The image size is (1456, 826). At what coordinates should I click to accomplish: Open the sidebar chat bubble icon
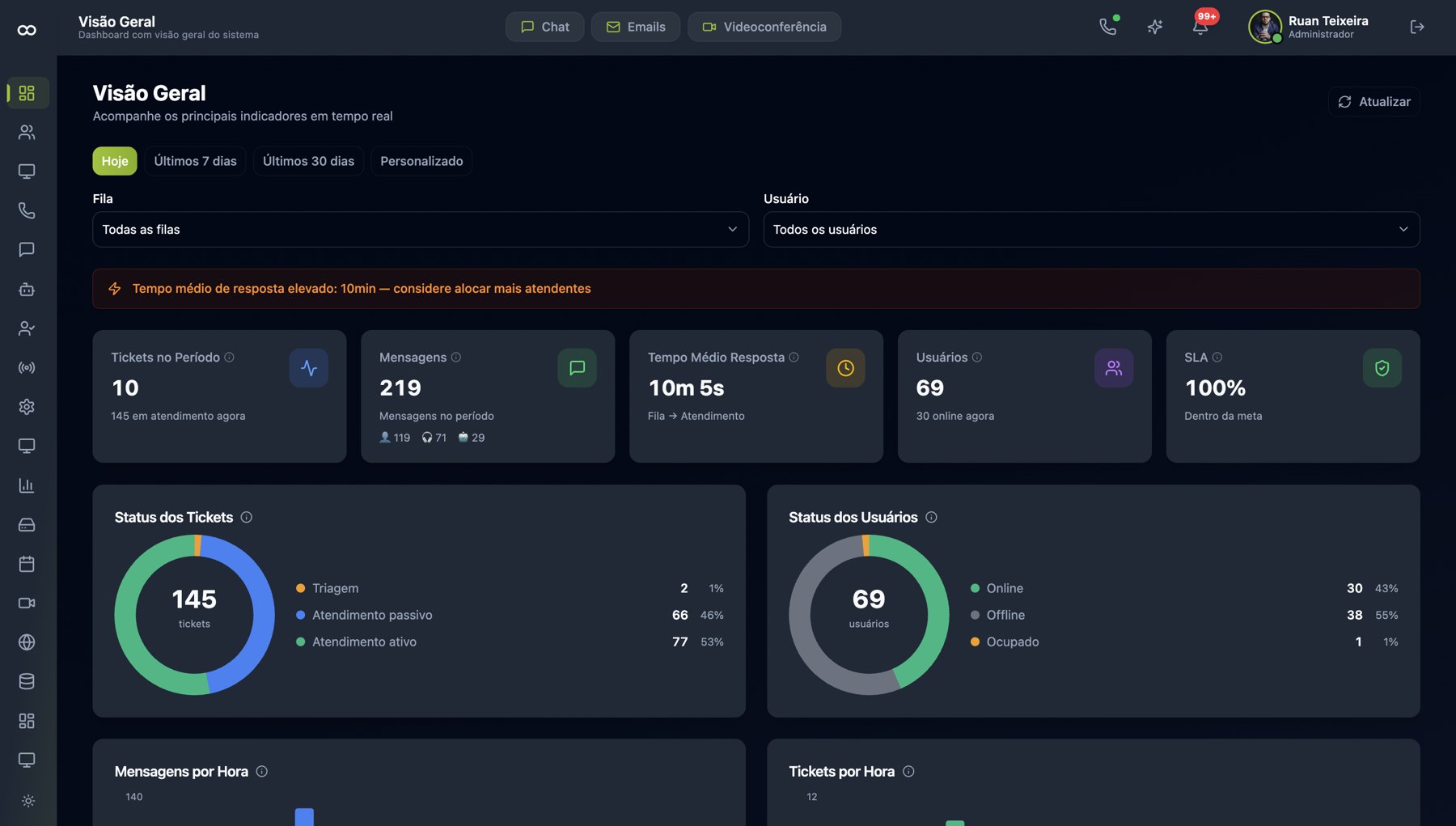(27, 249)
